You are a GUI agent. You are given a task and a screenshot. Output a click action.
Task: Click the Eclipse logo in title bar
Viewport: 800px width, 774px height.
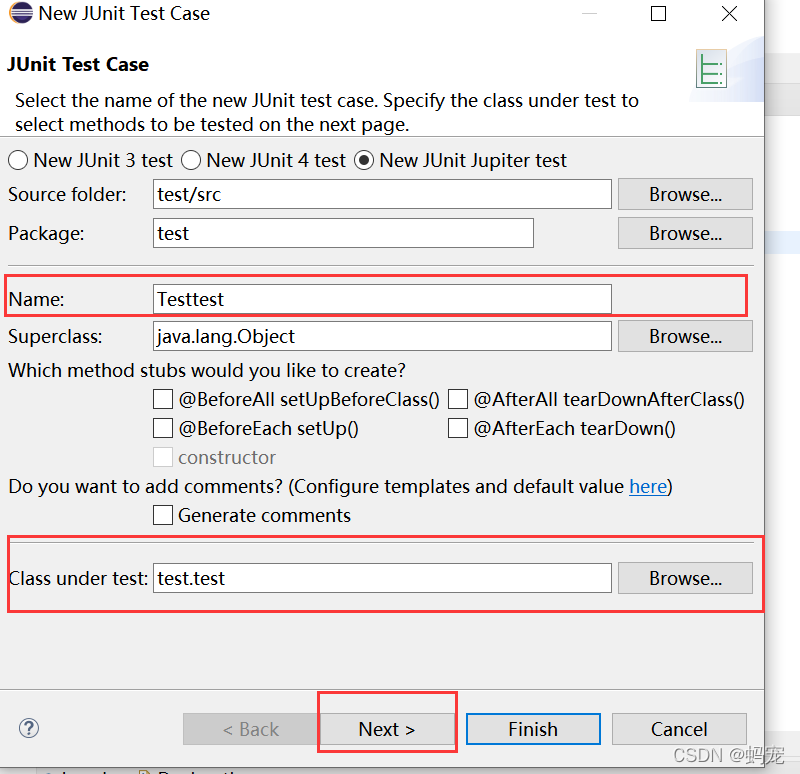coord(21,13)
